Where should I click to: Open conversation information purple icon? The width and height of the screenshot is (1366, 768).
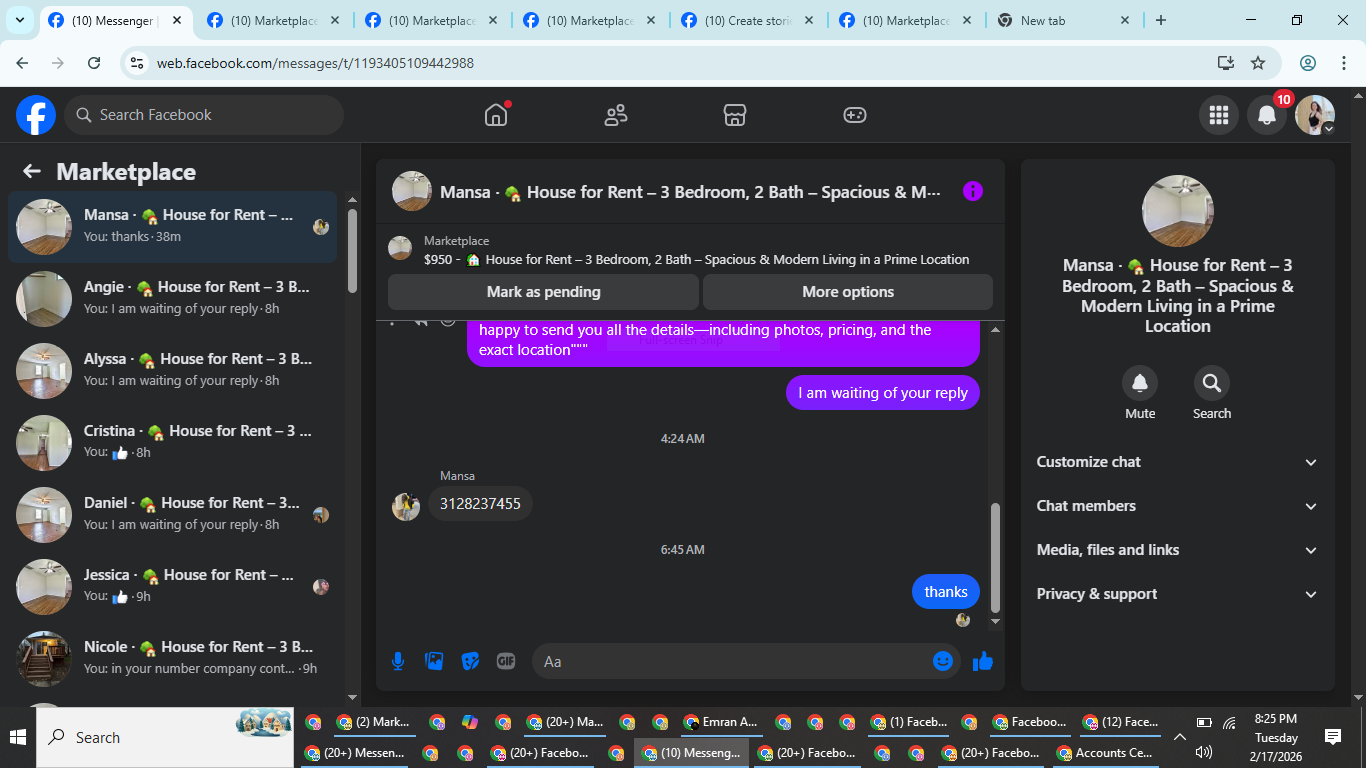[x=973, y=191]
